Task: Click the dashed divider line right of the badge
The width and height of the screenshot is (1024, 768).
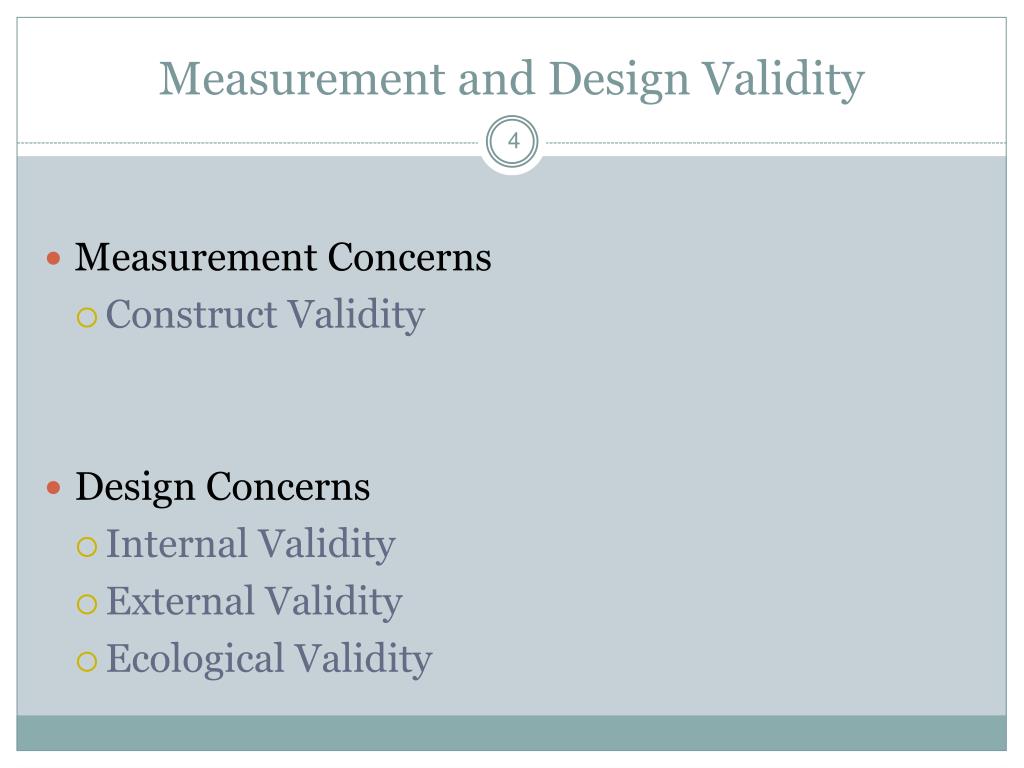Action: point(776,142)
